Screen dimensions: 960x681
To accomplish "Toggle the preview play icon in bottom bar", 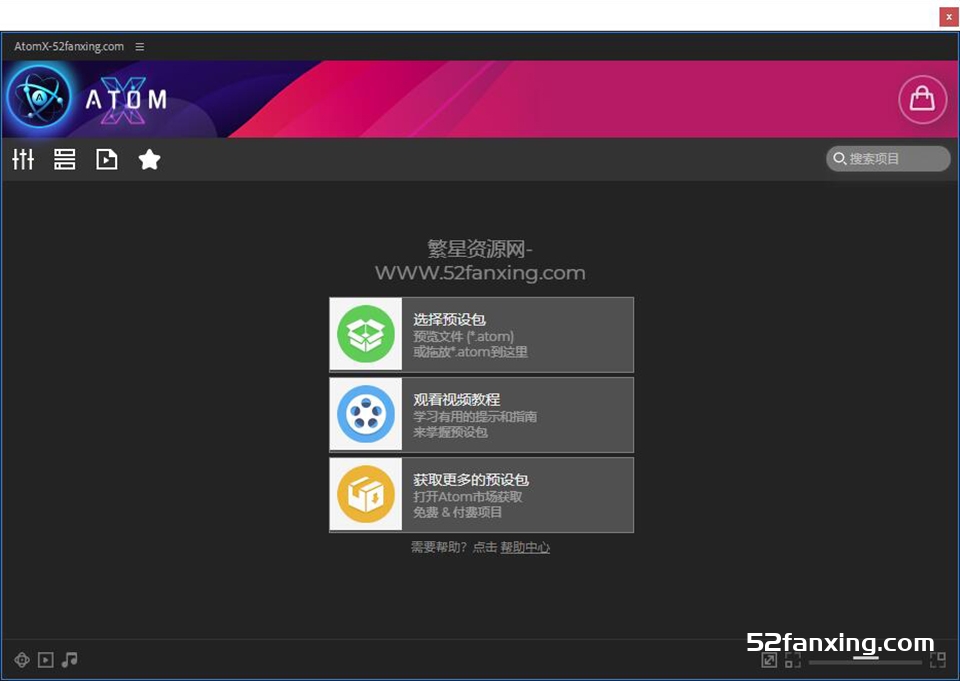I will pos(46,660).
